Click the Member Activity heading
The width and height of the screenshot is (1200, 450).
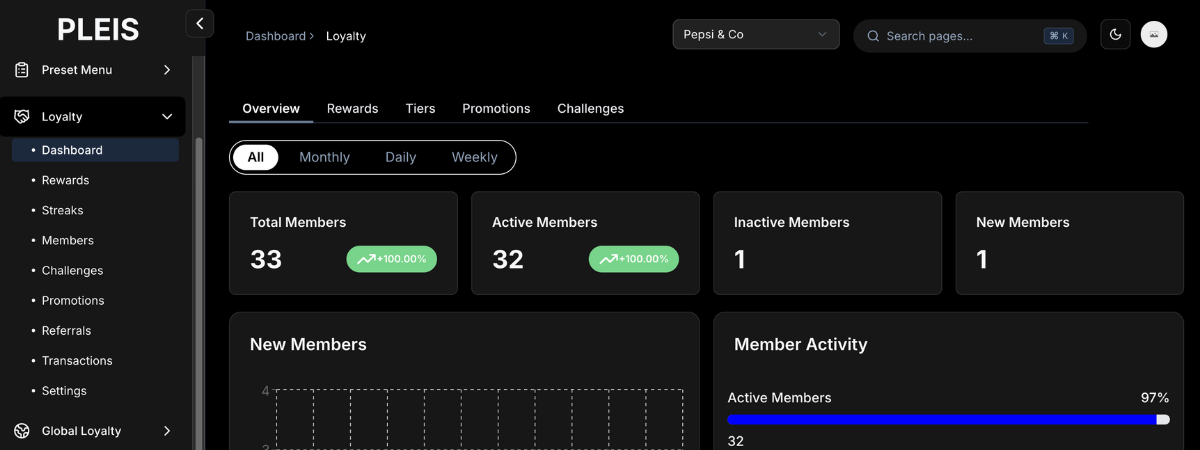[x=801, y=344]
